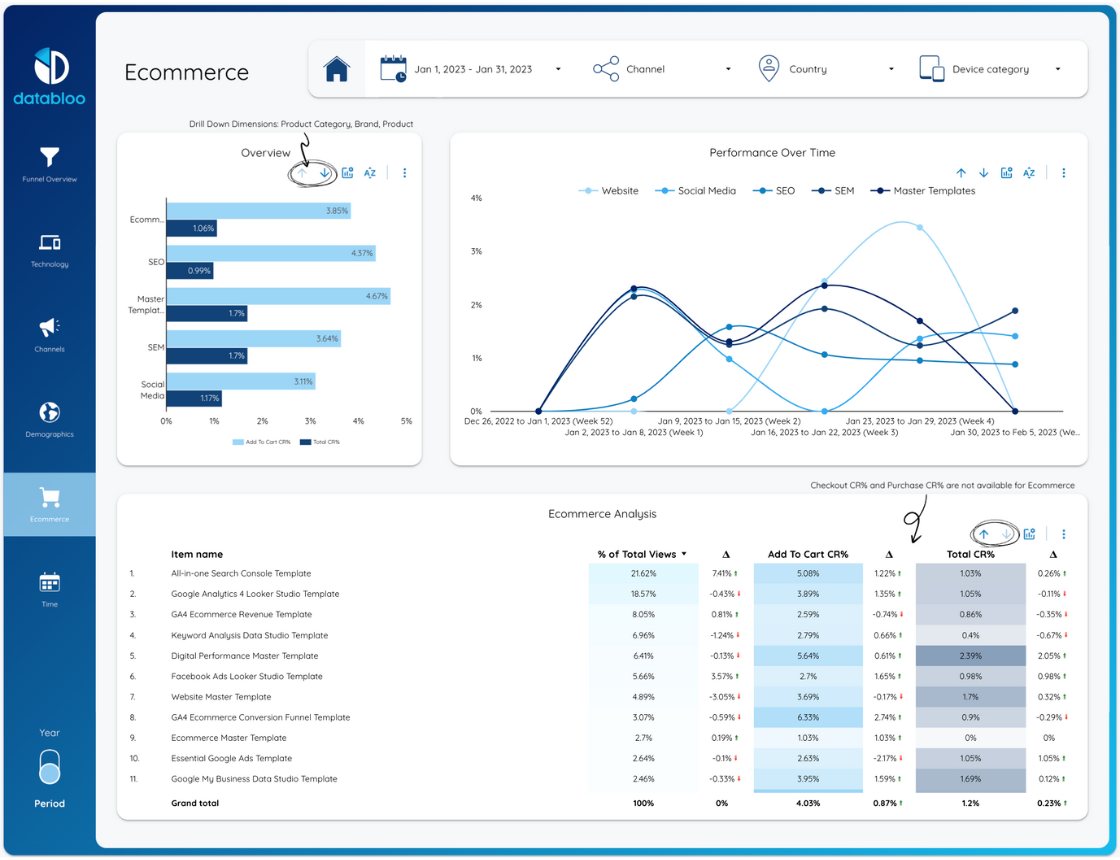The image size is (1120, 860).
Task: Drill down in the Ecommerce Analysis table
Action: pyautogui.click(x=1006, y=534)
